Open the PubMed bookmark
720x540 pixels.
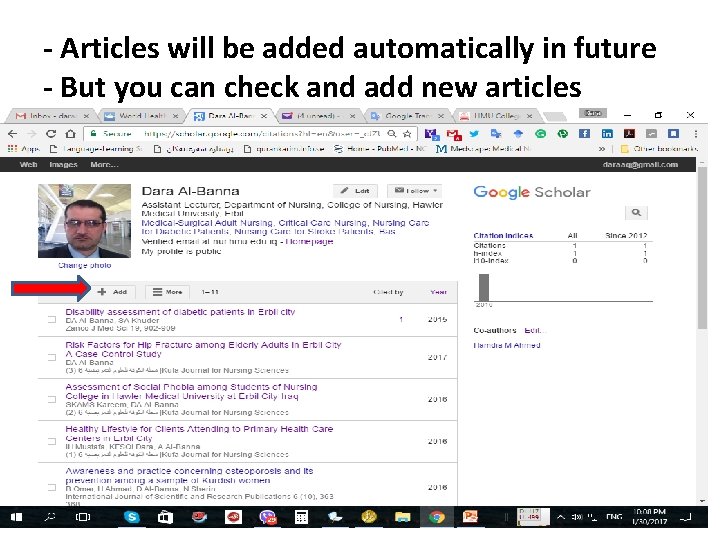(x=380, y=149)
